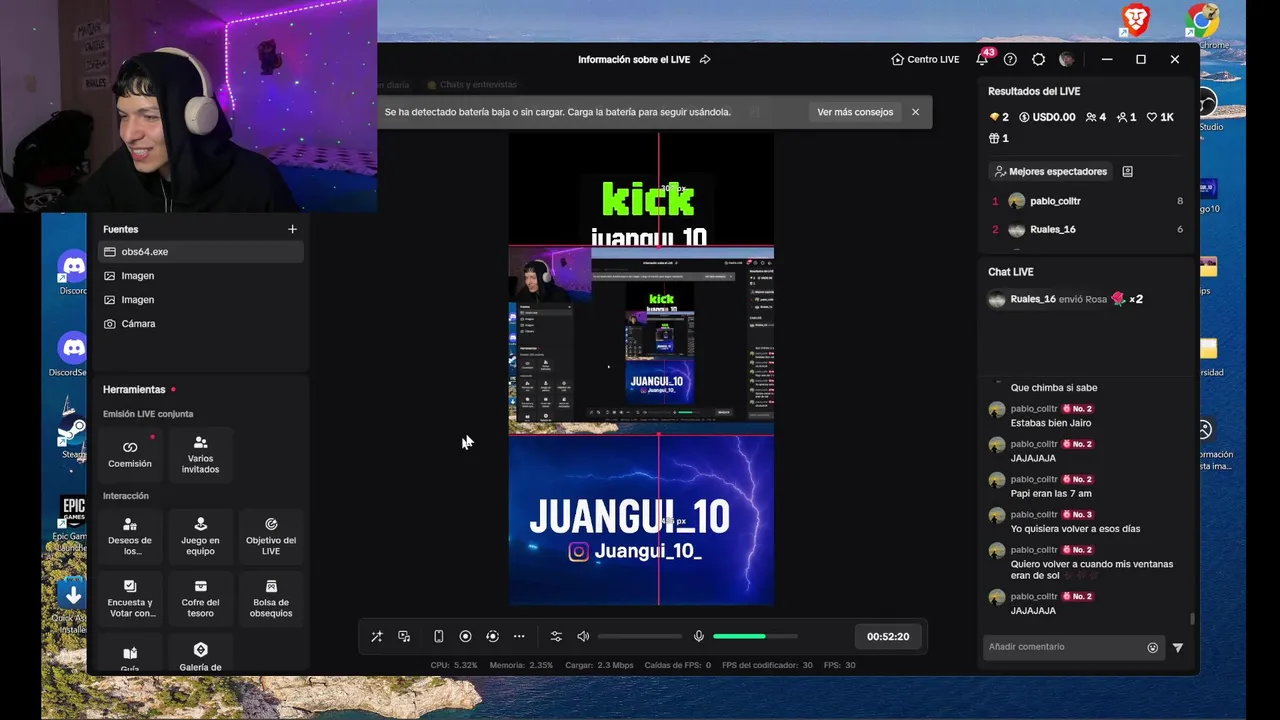Viewport: 1280px width, 720px height.
Task: Select the Mejores espectadores tab
Action: pos(1050,171)
